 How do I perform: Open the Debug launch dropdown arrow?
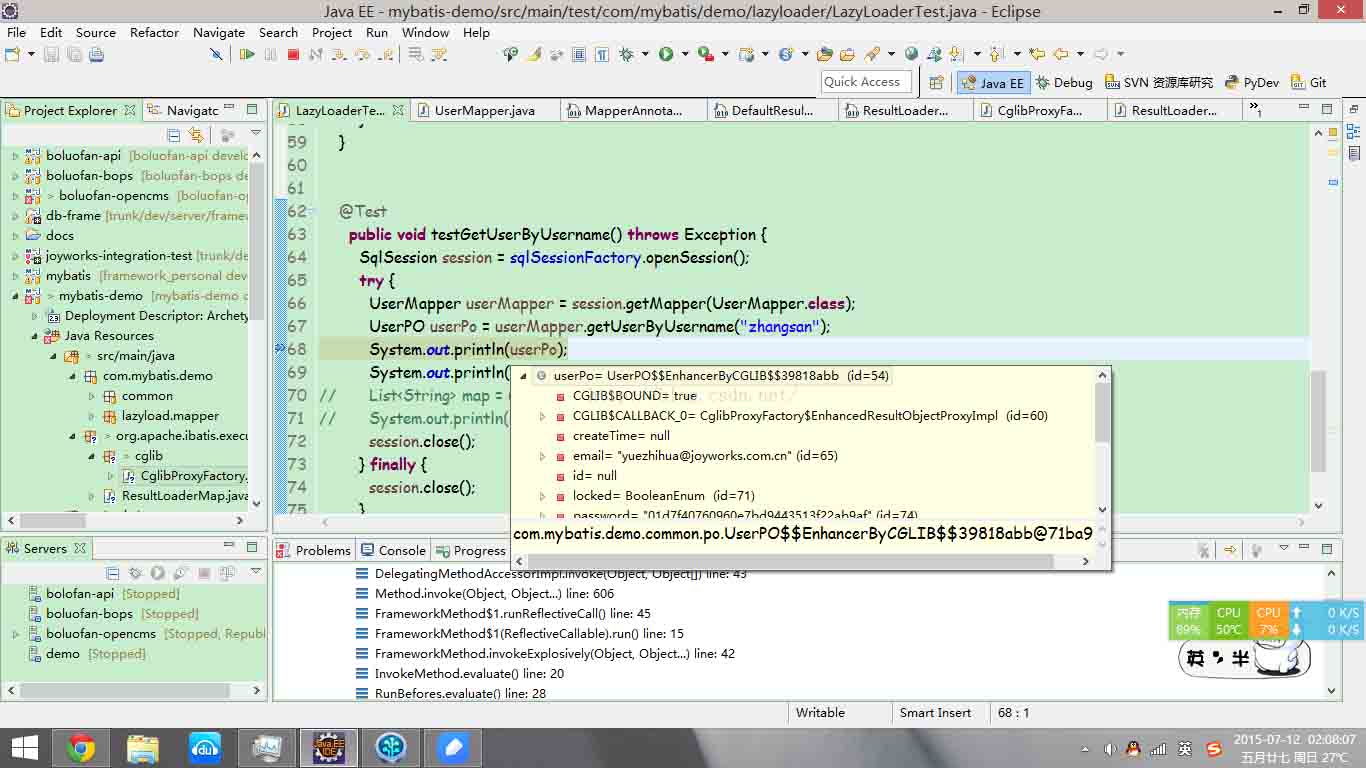(645, 54)
